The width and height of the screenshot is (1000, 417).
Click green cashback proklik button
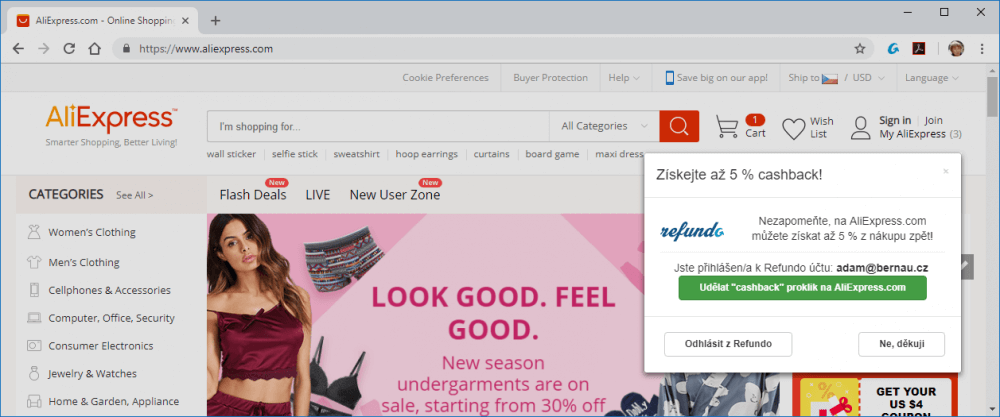click(802, 288)
